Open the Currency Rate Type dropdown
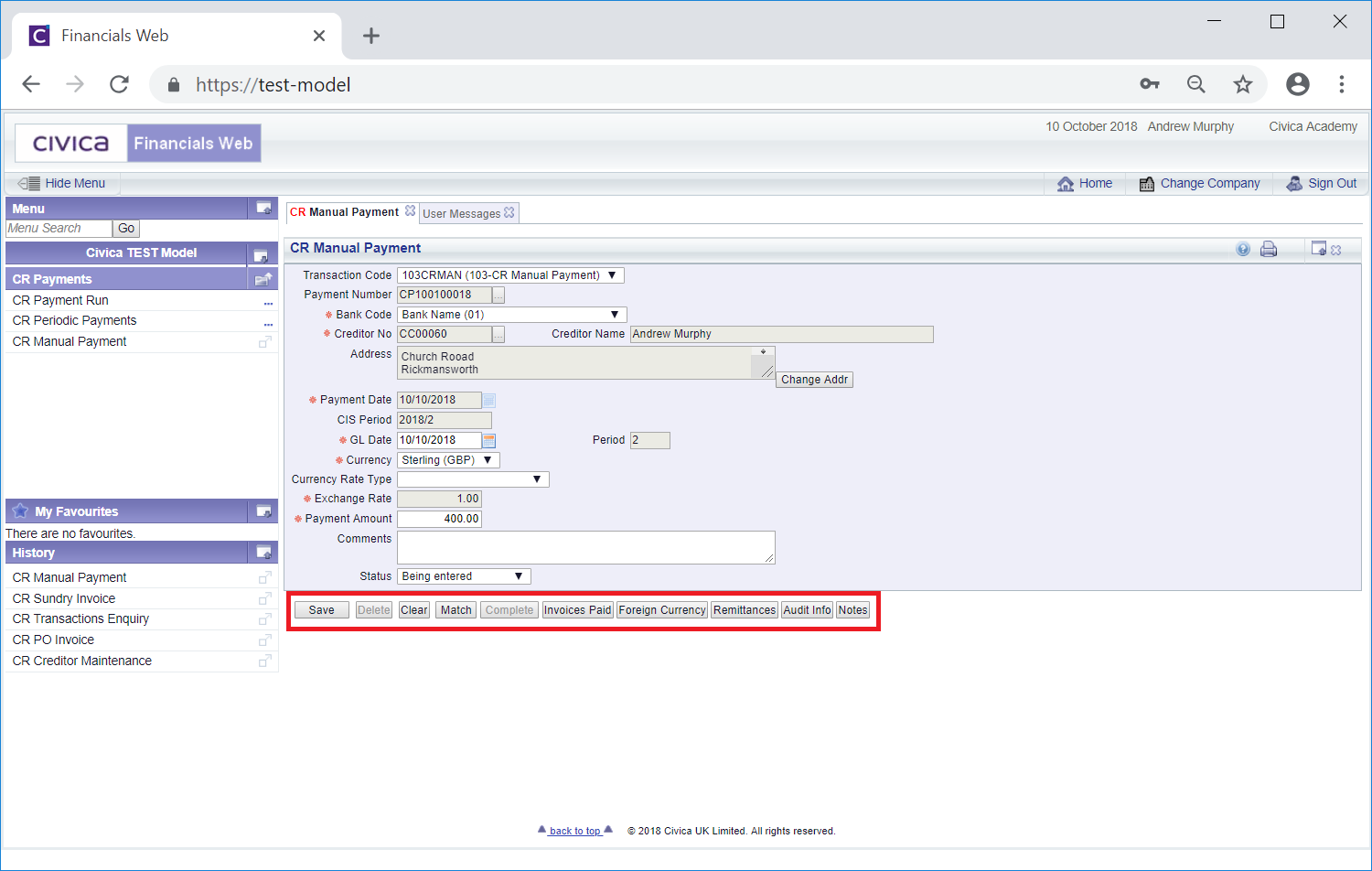The width and height of the screenshot is (1372, 871). 473,479
